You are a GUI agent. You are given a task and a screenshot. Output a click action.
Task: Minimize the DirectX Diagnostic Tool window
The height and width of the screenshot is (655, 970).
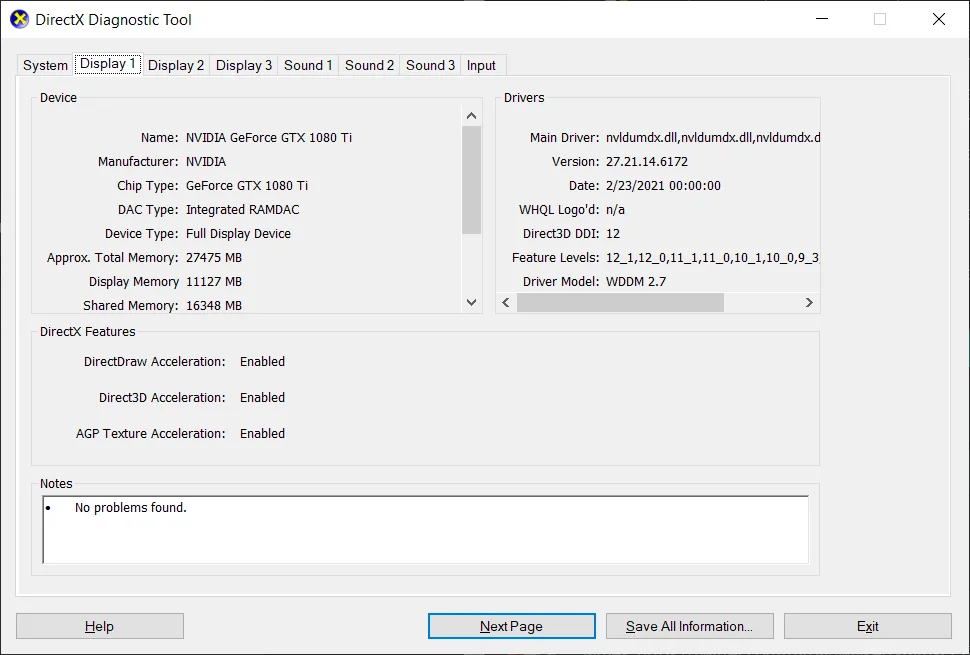(822, 19)
